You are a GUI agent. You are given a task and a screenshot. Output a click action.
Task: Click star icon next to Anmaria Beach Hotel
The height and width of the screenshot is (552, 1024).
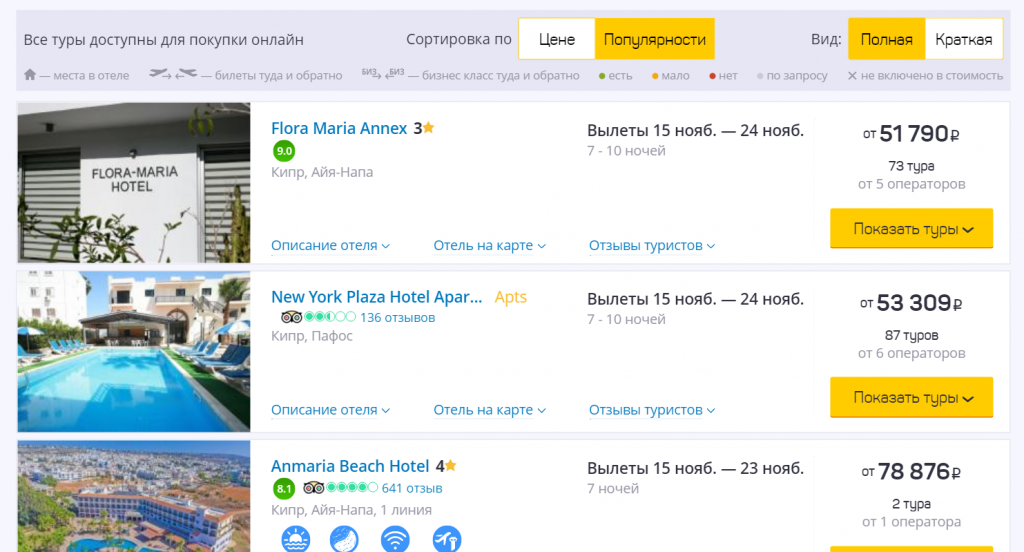click(451, 465)
